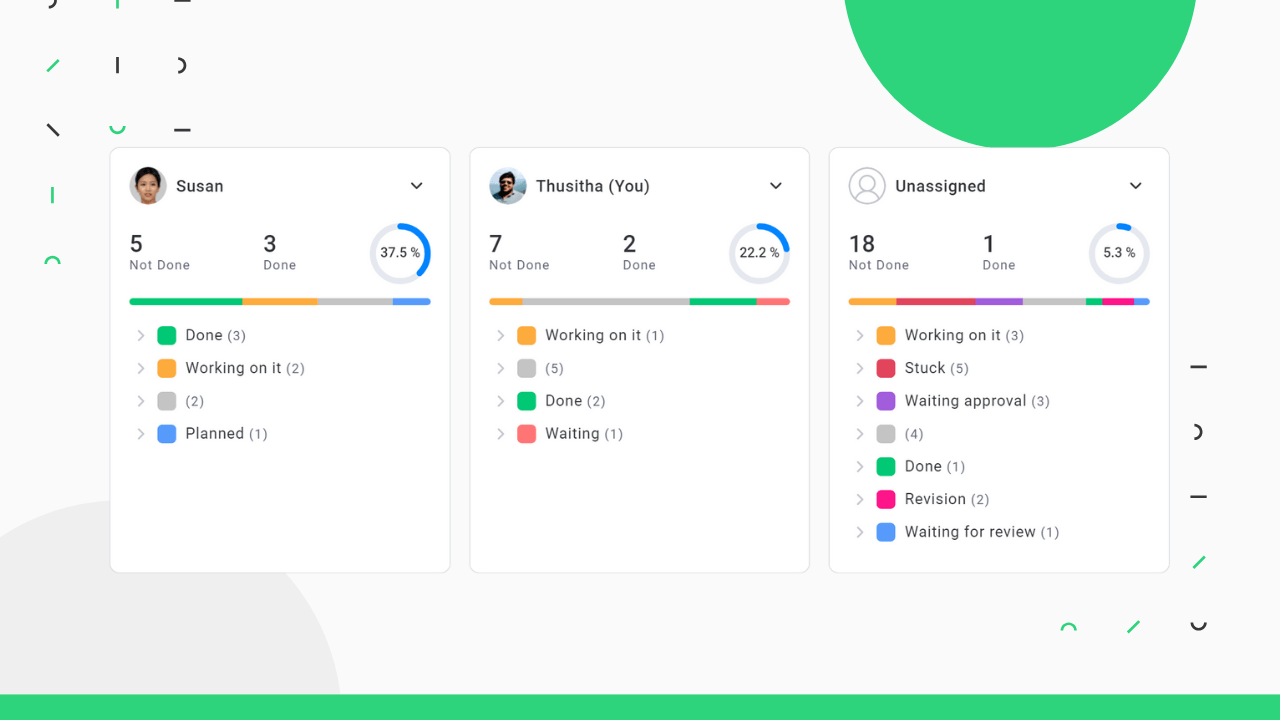Image resolution: width=1280 pixels, height=720 pixels.
Task: Click orange Working on it swatch for Thusitha
Action: [527, 336]
